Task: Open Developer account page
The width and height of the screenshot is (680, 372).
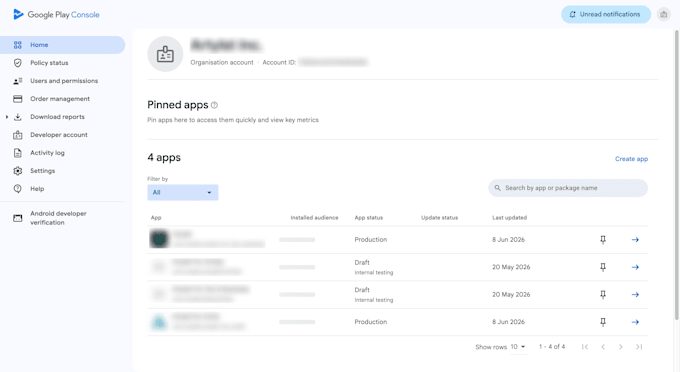Action: pos(59,135)
